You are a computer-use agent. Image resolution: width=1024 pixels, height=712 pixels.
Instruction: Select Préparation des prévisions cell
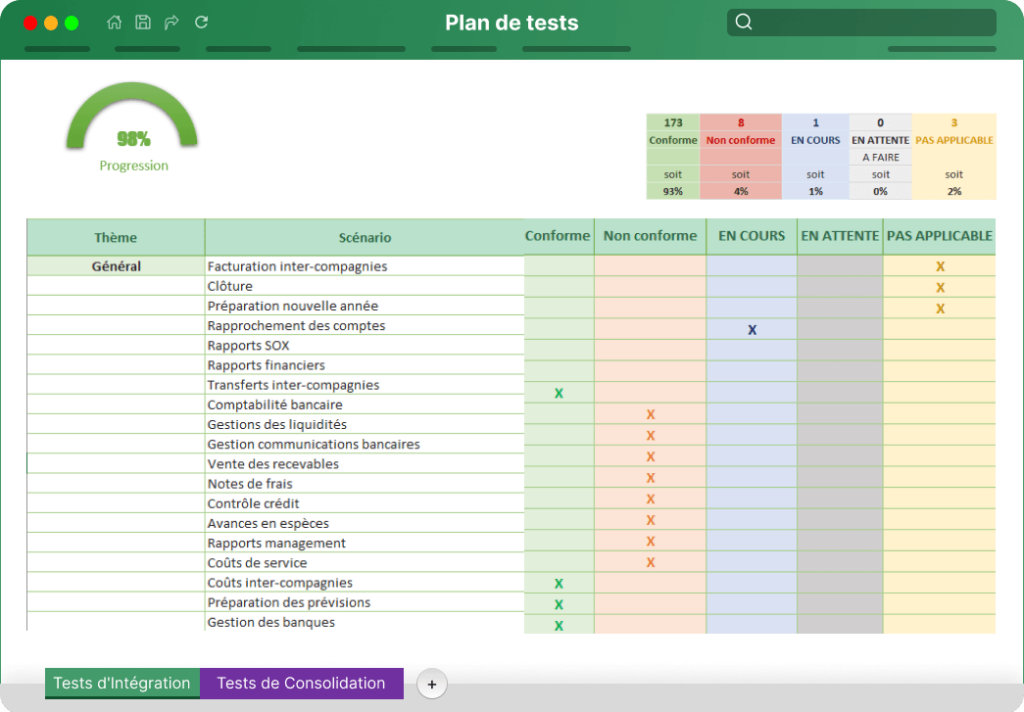(364, 602)
